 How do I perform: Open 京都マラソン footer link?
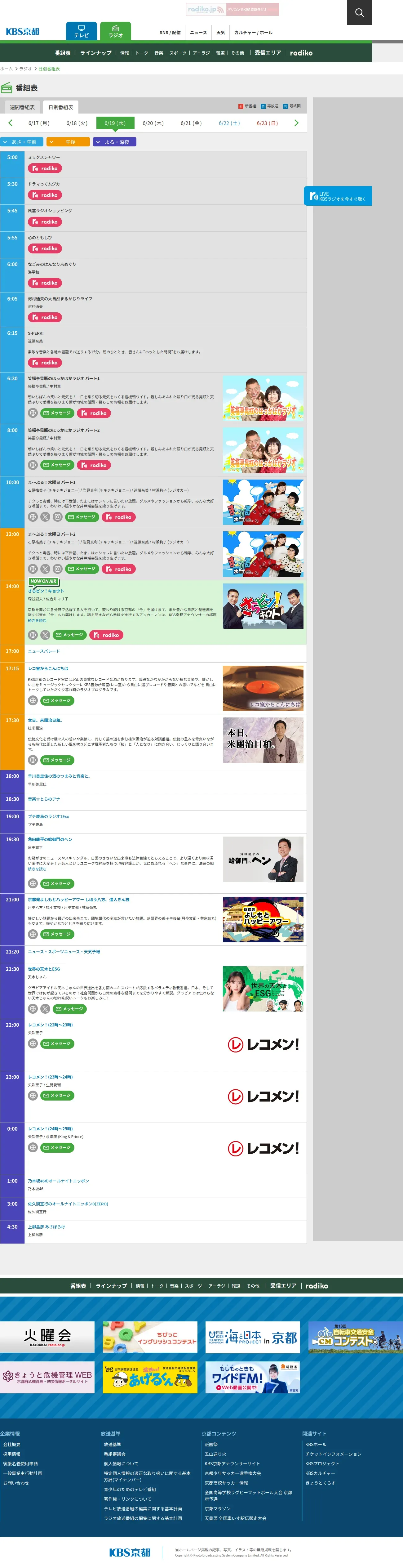(218, 1509)
